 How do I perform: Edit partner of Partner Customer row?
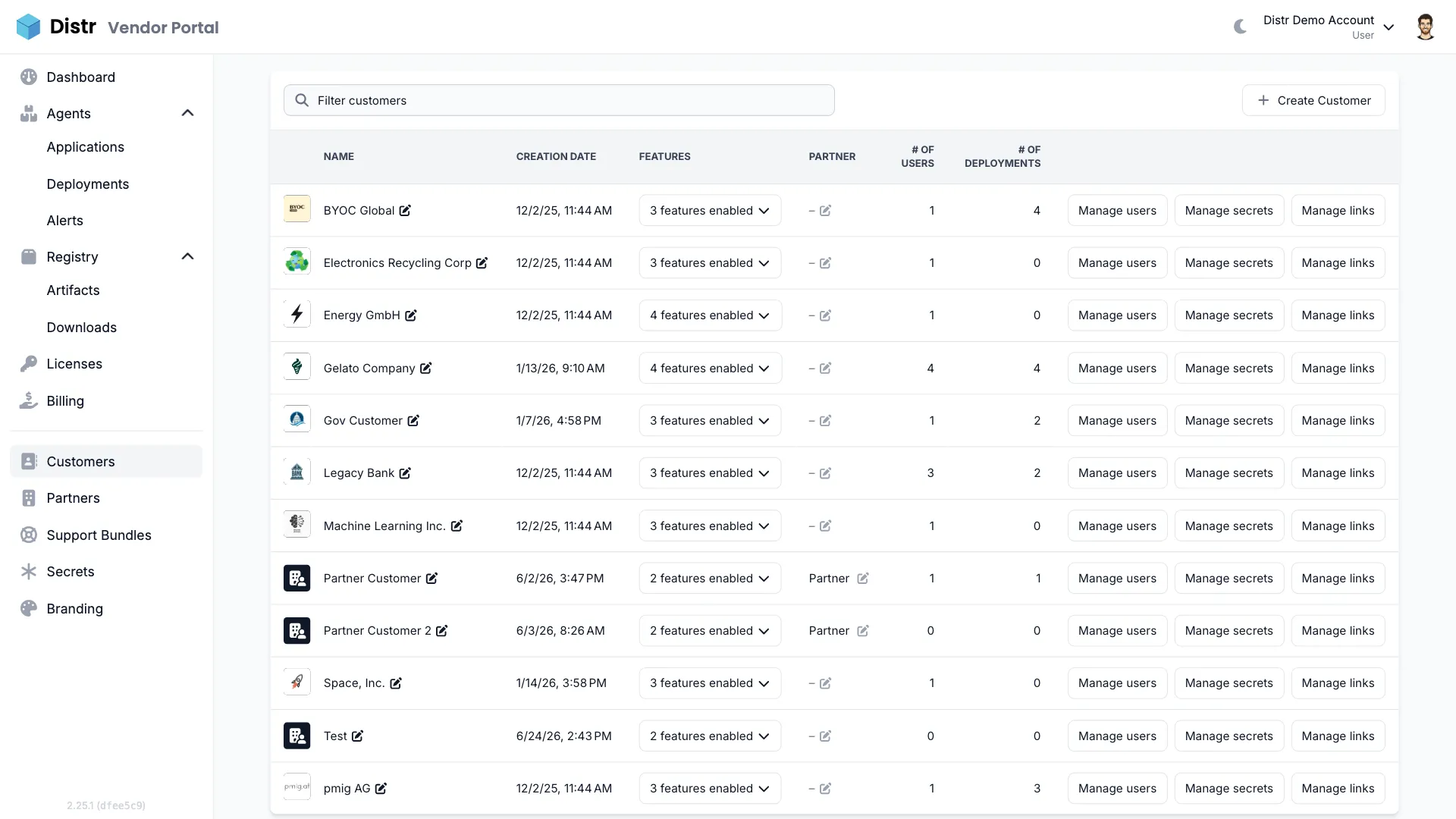863,579
